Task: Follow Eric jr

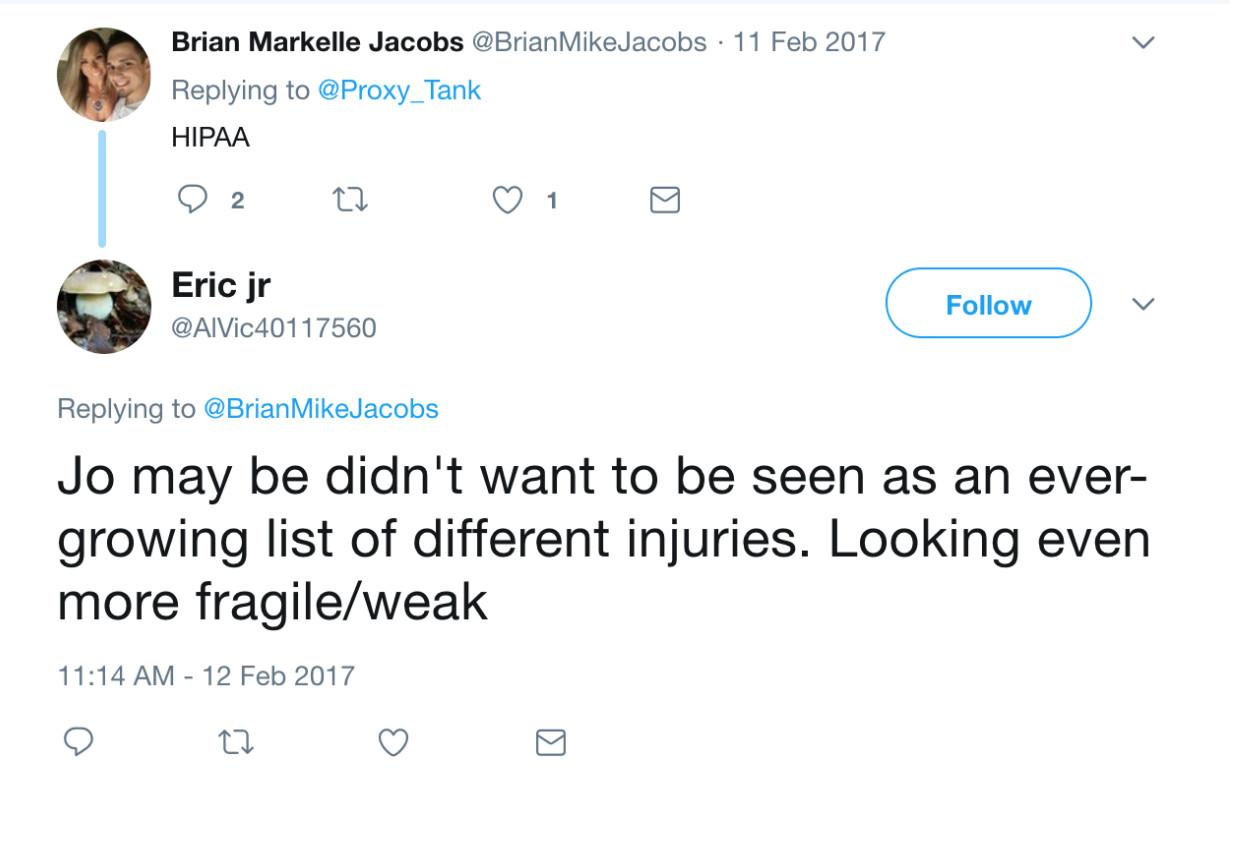Action: (988, 304)
